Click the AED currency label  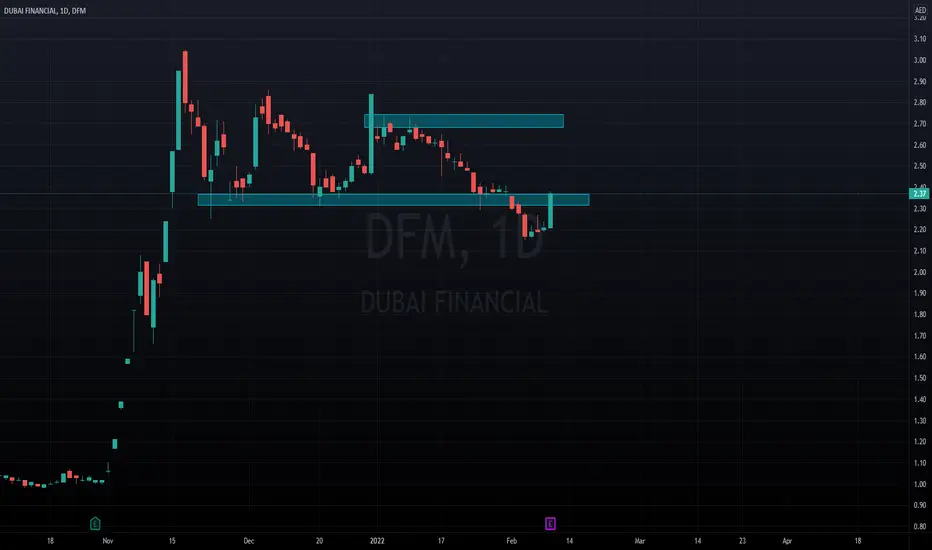tap(920, 10)
